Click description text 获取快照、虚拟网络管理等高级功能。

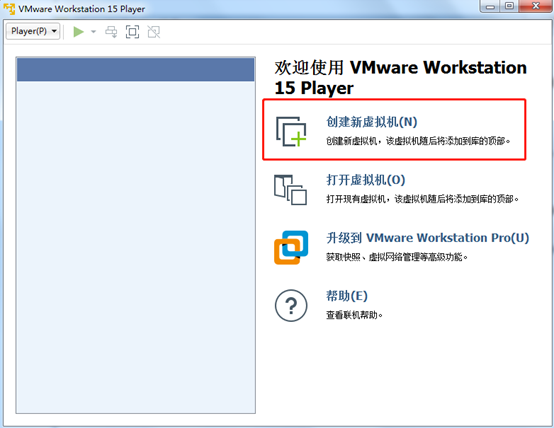coord(397,257)
